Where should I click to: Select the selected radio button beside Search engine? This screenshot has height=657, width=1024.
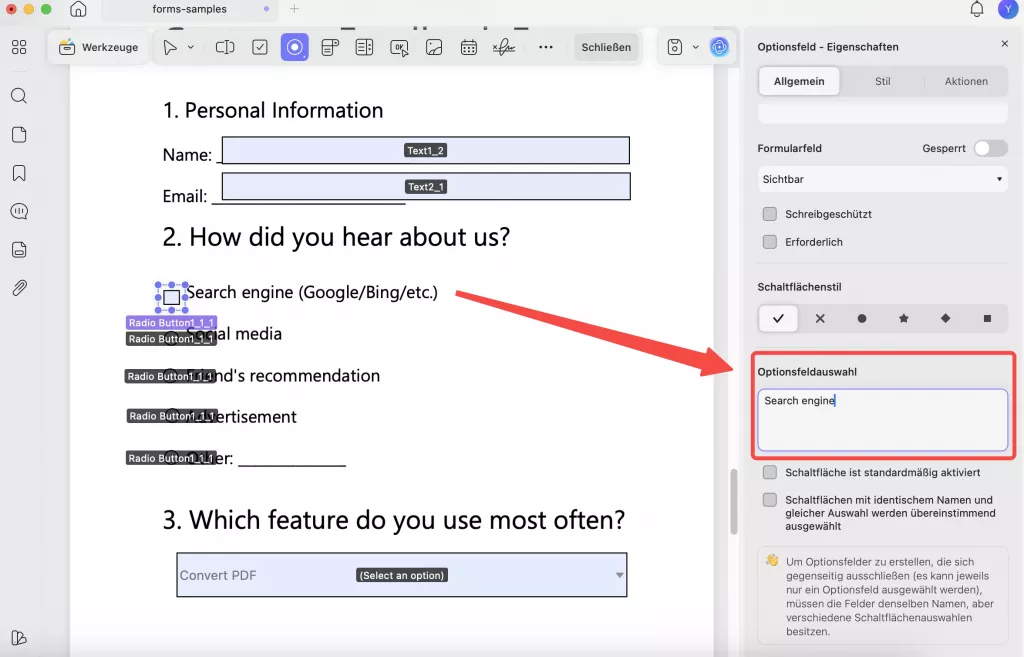(172, 297)
